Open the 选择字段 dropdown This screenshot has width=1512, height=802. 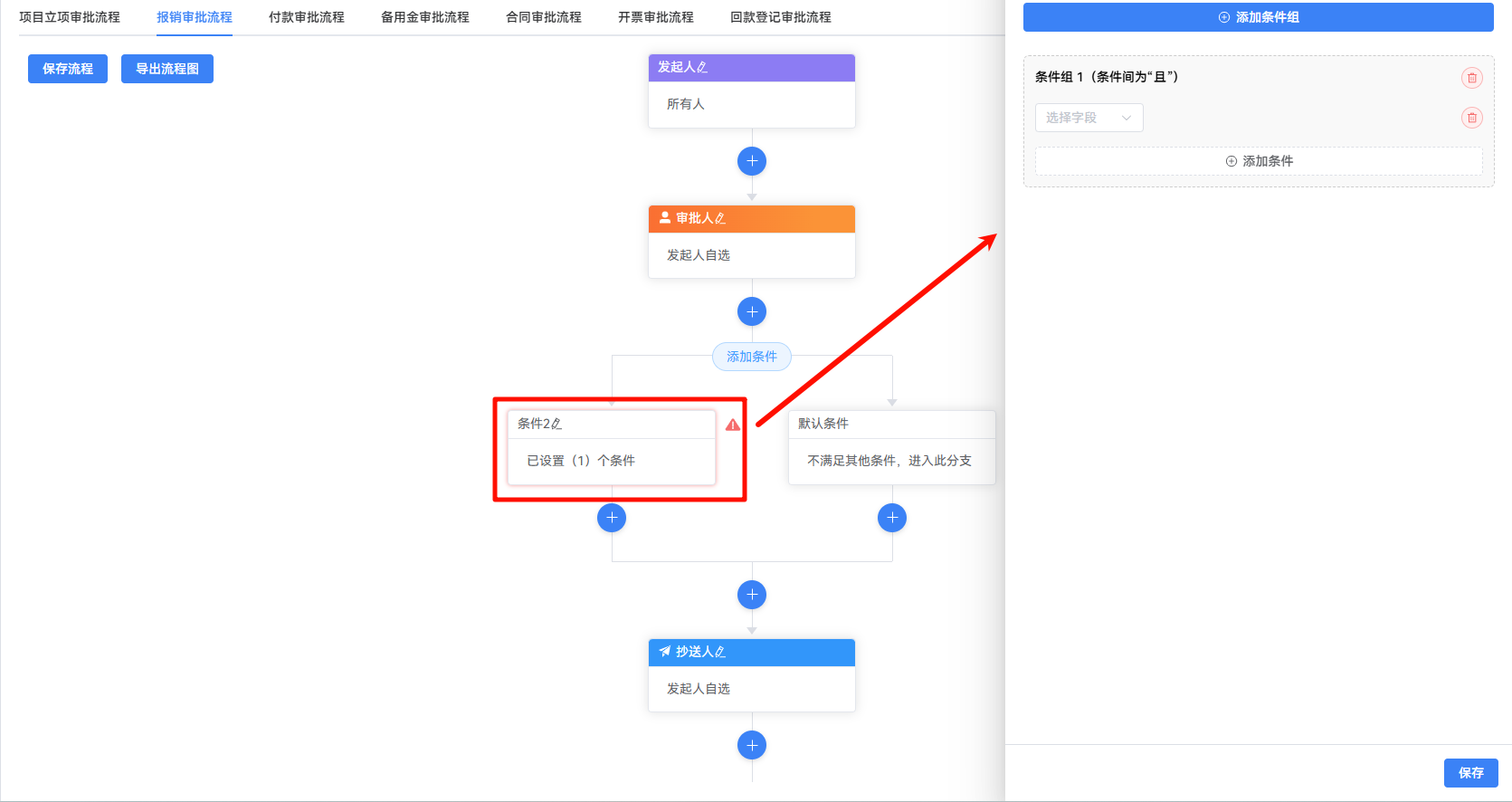pos(1089,118)
